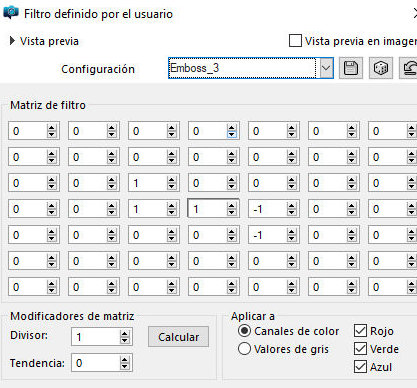
Task: Uncheck the Rojo channel checkbox
Action: [360, 331]
